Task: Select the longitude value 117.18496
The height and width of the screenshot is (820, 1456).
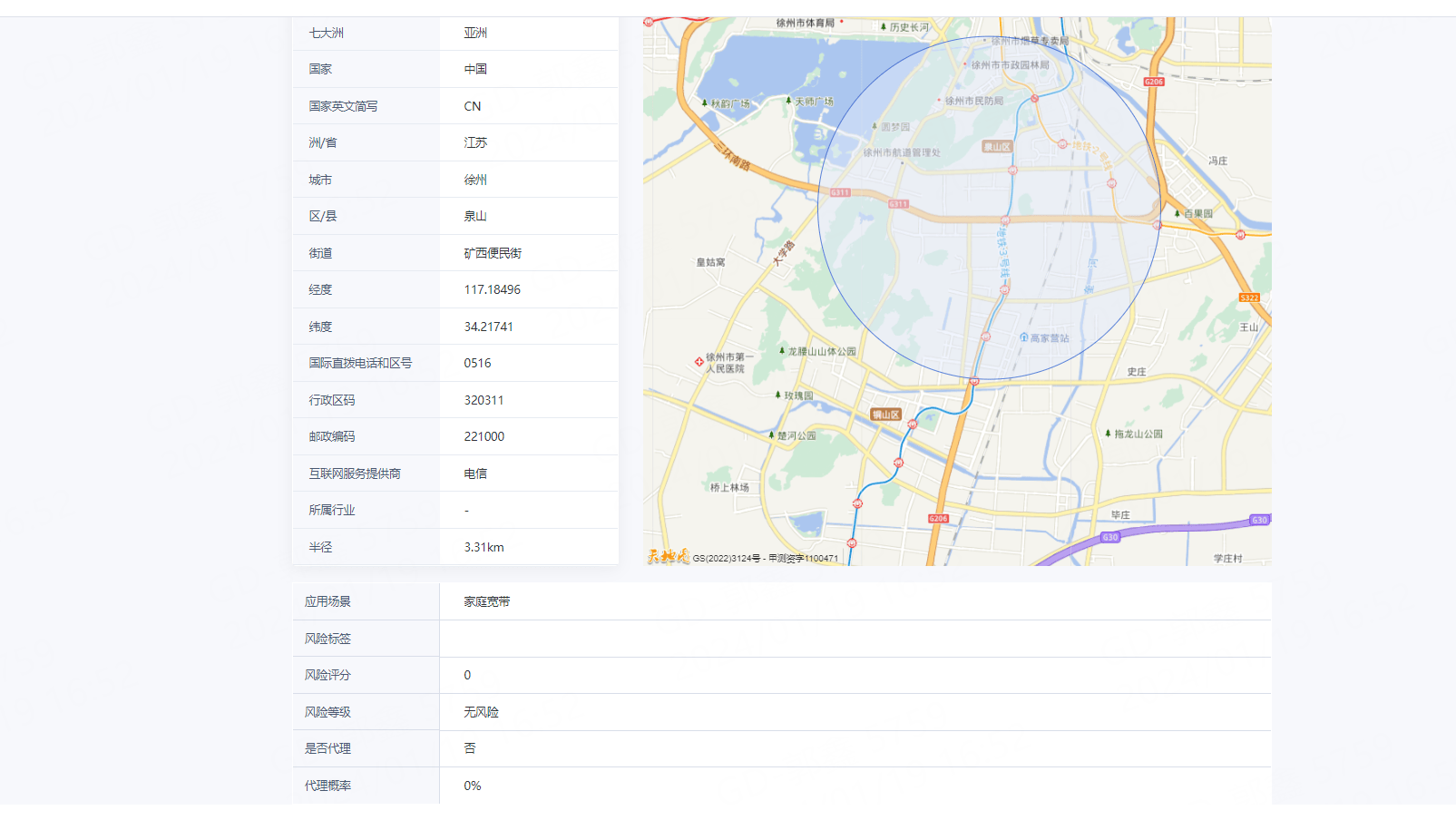Action: (493, 289)
